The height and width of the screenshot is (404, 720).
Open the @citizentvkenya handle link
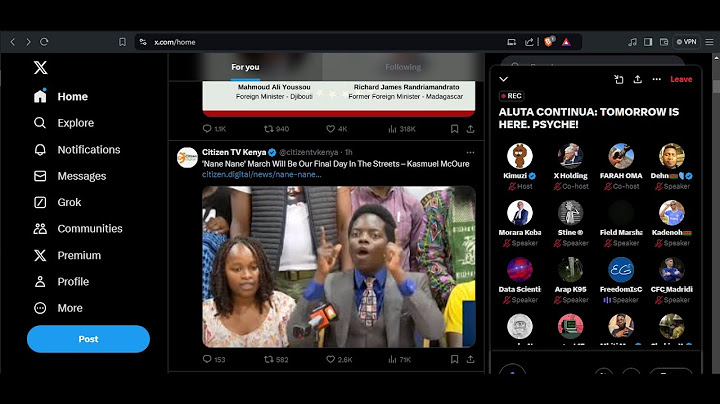point(309,152)
